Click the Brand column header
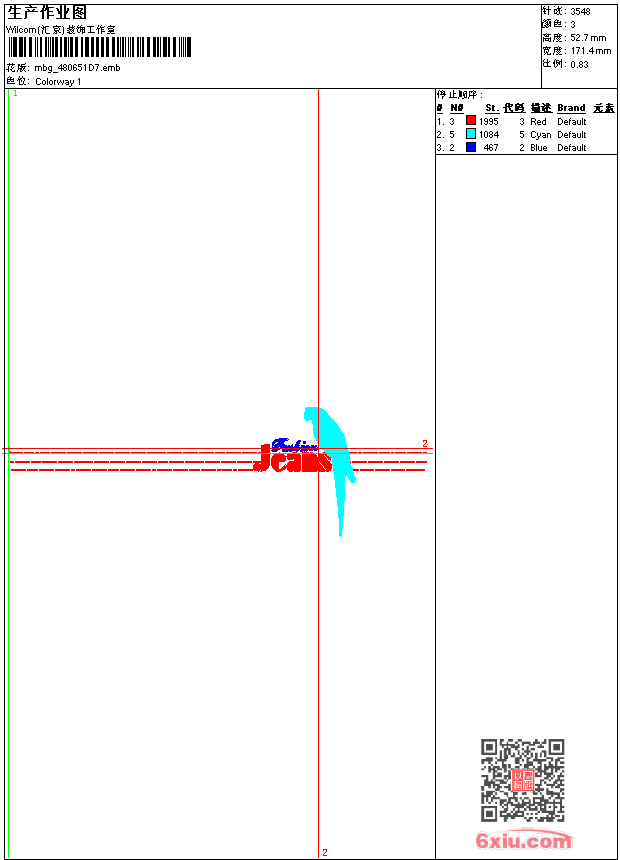 [x=571, y=108]
